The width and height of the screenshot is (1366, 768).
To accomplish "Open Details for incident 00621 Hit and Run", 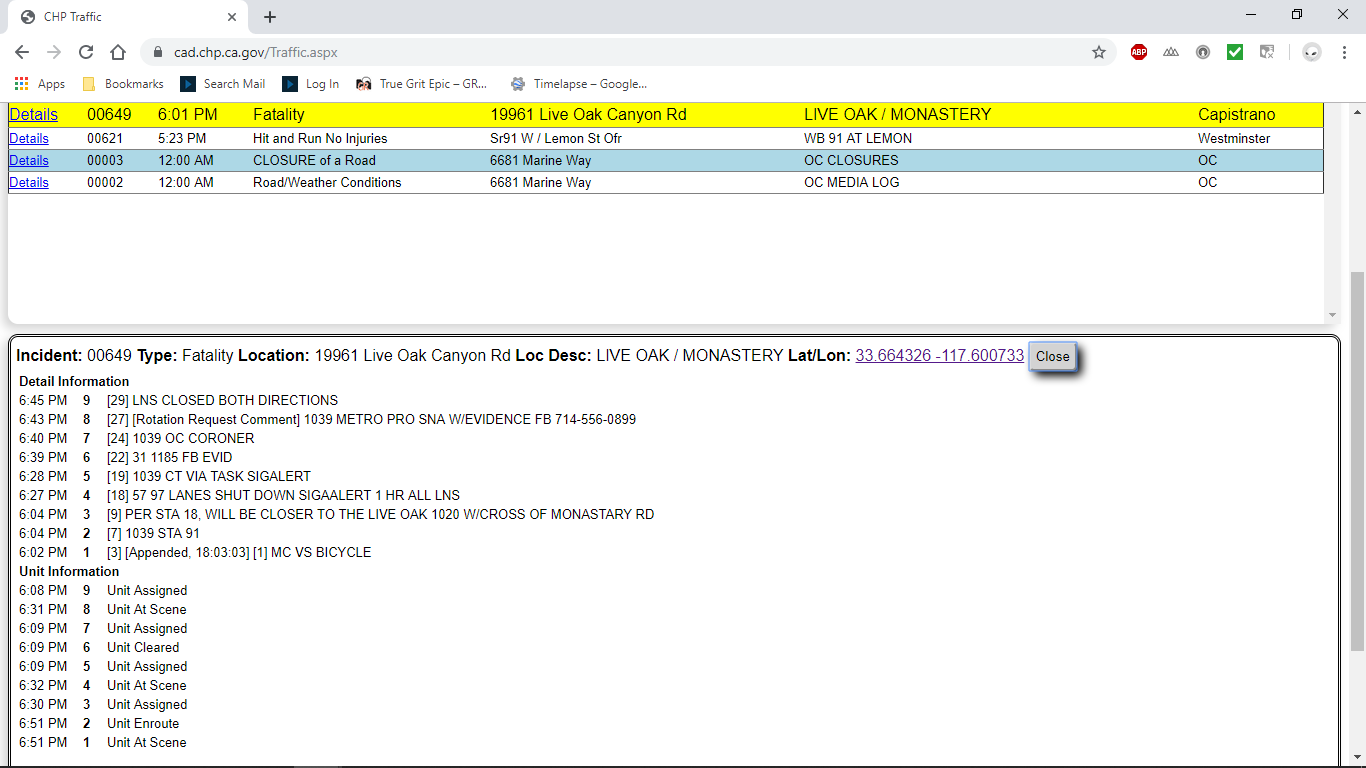I will [x=29, y=138].
